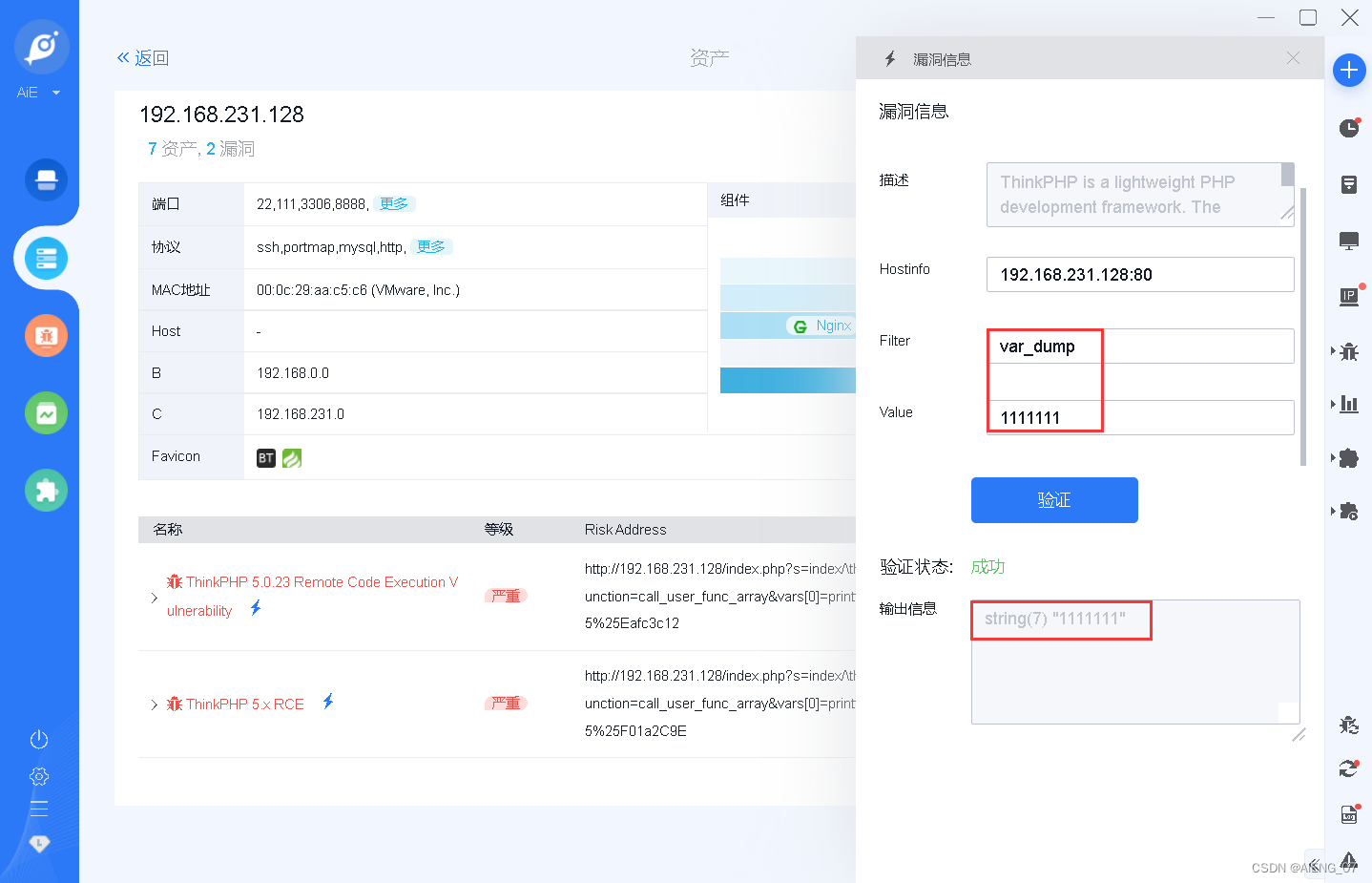1372x883 pixels.
Task: Click the Value field containing 1111111
Action: (1140, 418)
